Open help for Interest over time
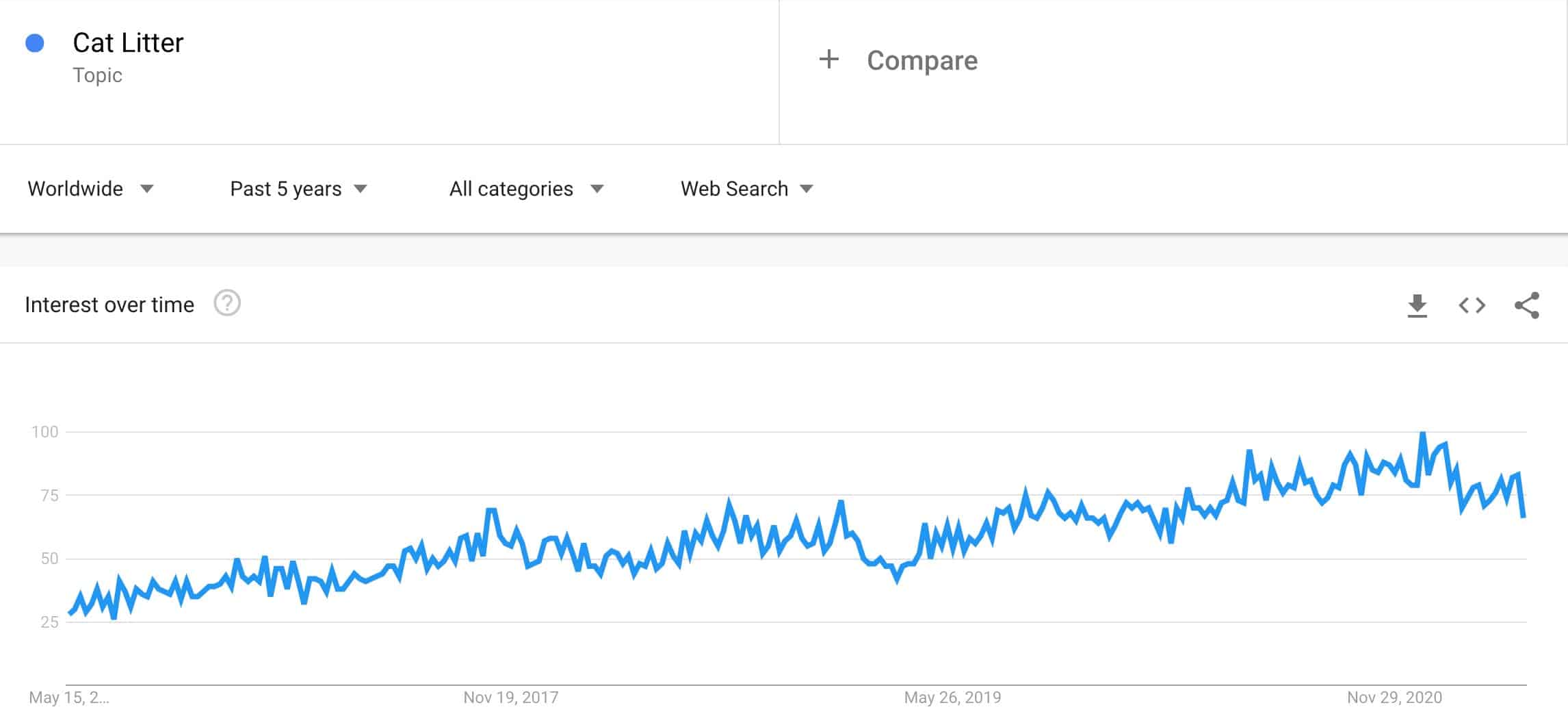 click(x=227, y=303)
